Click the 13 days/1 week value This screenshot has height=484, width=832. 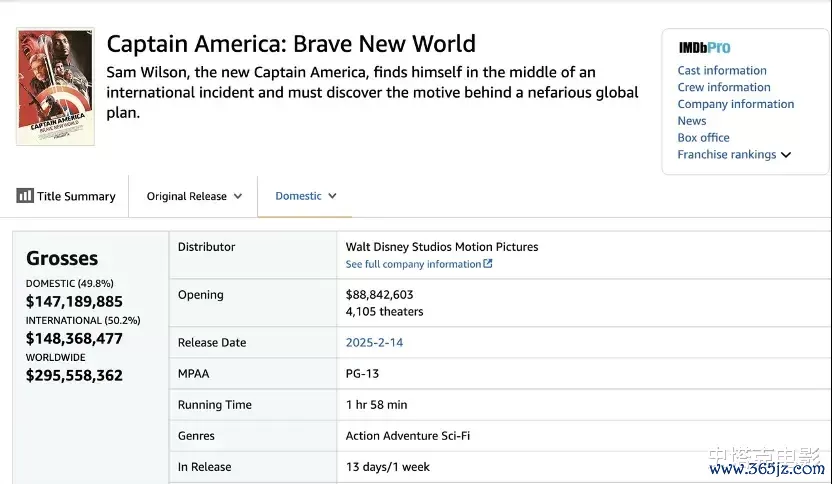[x=388, y=467]
